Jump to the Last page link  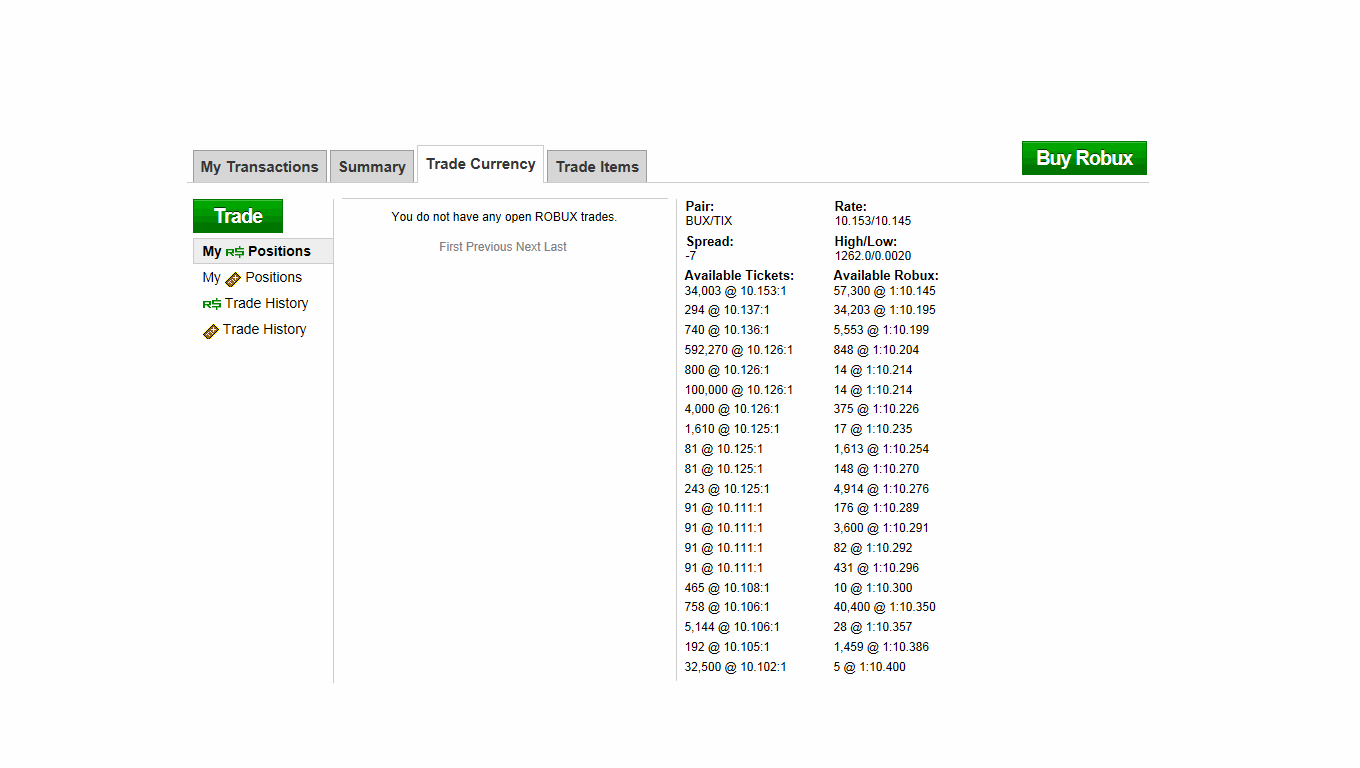[555, 247]
